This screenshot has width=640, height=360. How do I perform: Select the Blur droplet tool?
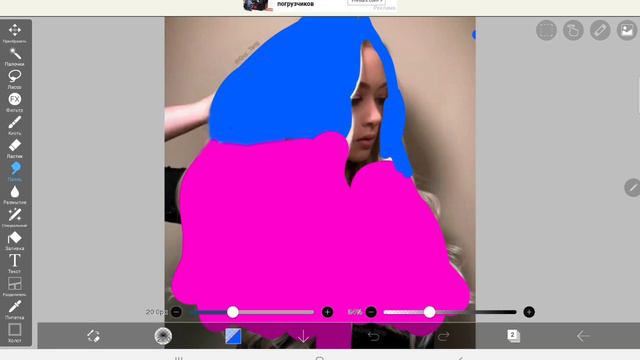pos(15,194)
